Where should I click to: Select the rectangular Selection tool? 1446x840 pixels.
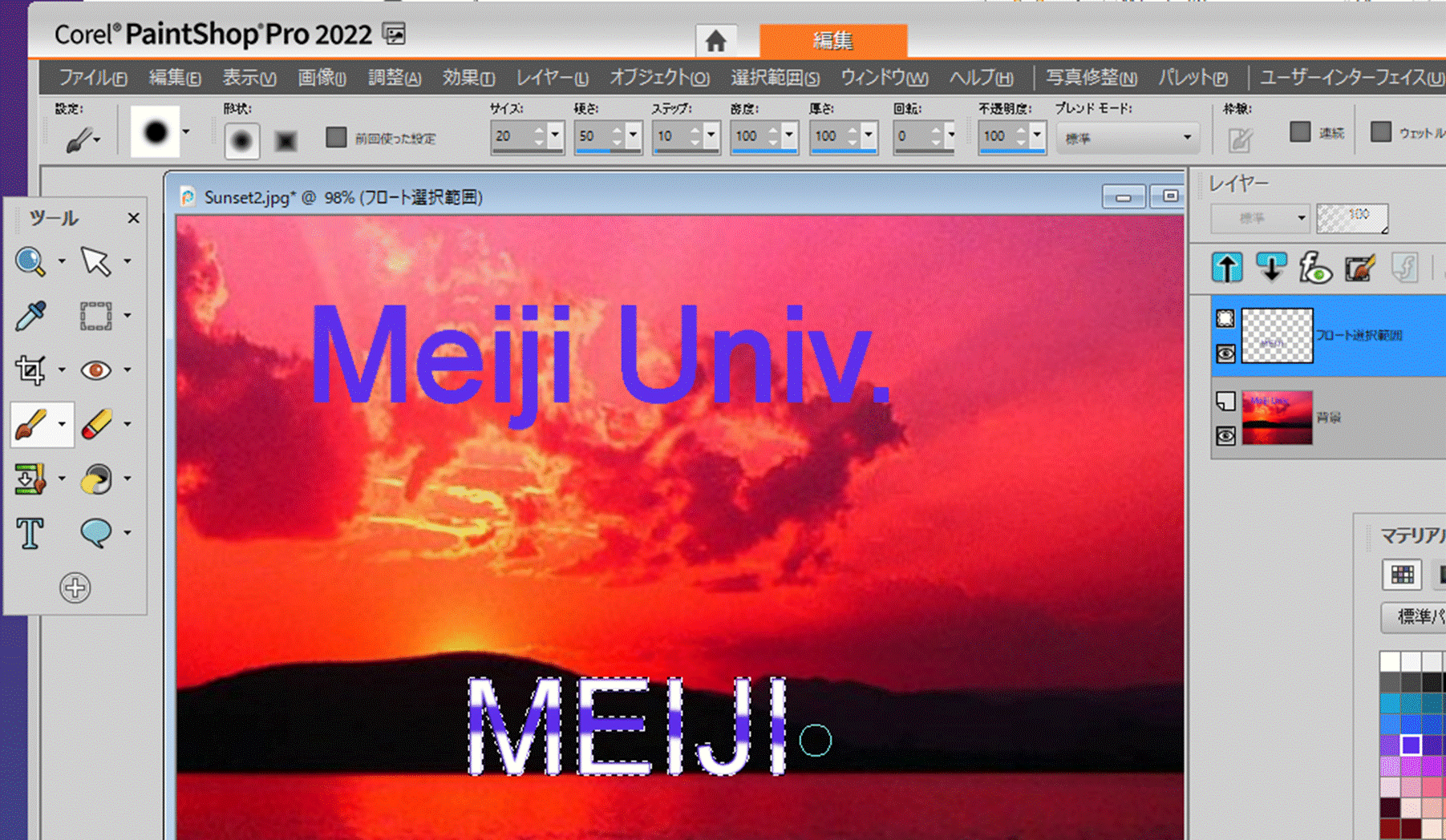click(x=95, y=316)
